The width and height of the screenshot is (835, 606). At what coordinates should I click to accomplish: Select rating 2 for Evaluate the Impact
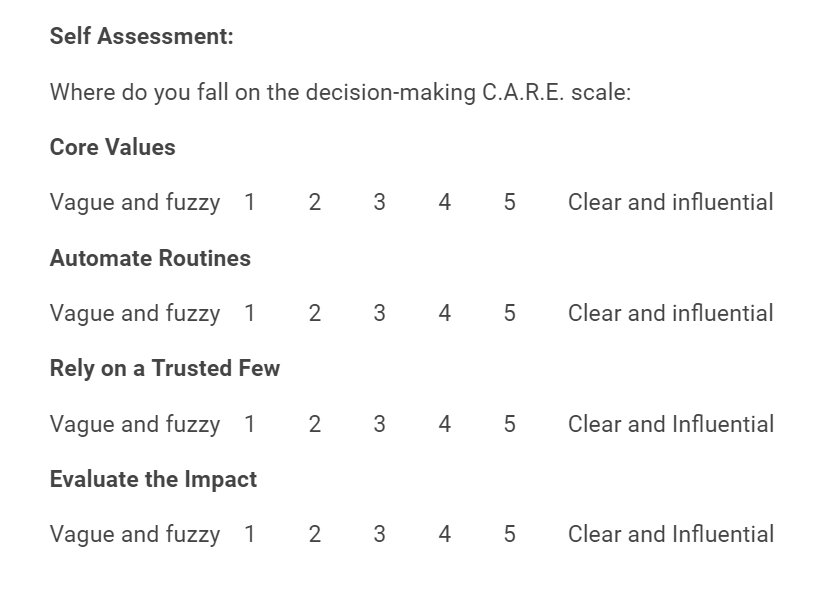coord(315,534)
